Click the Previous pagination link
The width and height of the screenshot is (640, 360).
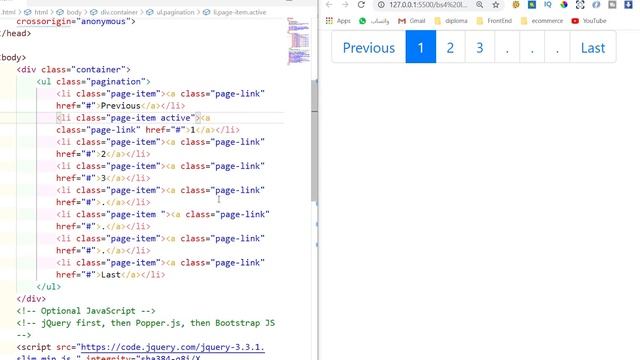[x=369, y=48]
